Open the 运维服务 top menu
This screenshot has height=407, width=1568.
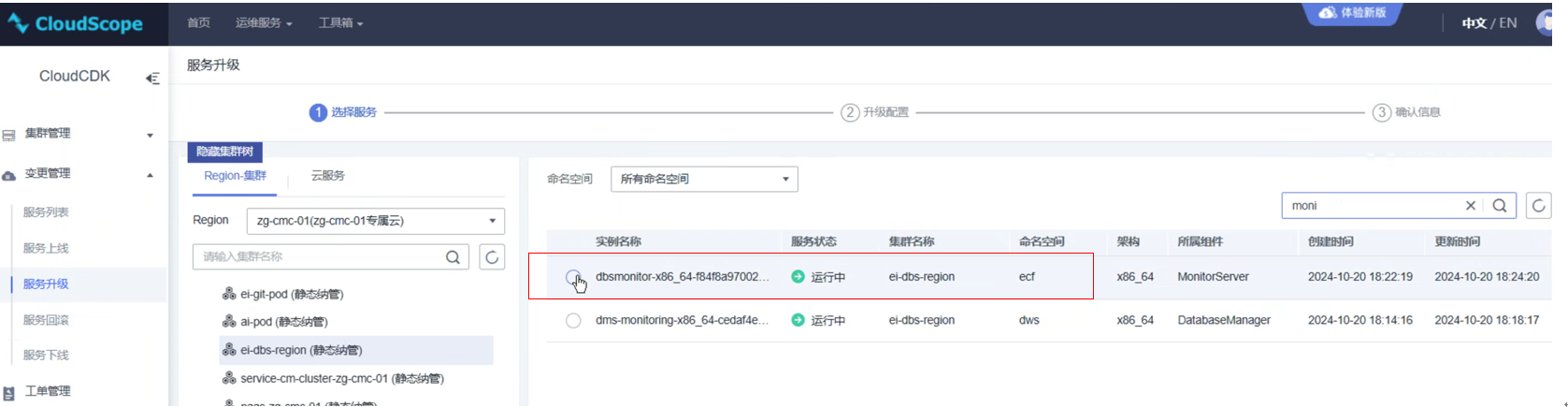coord(264,23)
